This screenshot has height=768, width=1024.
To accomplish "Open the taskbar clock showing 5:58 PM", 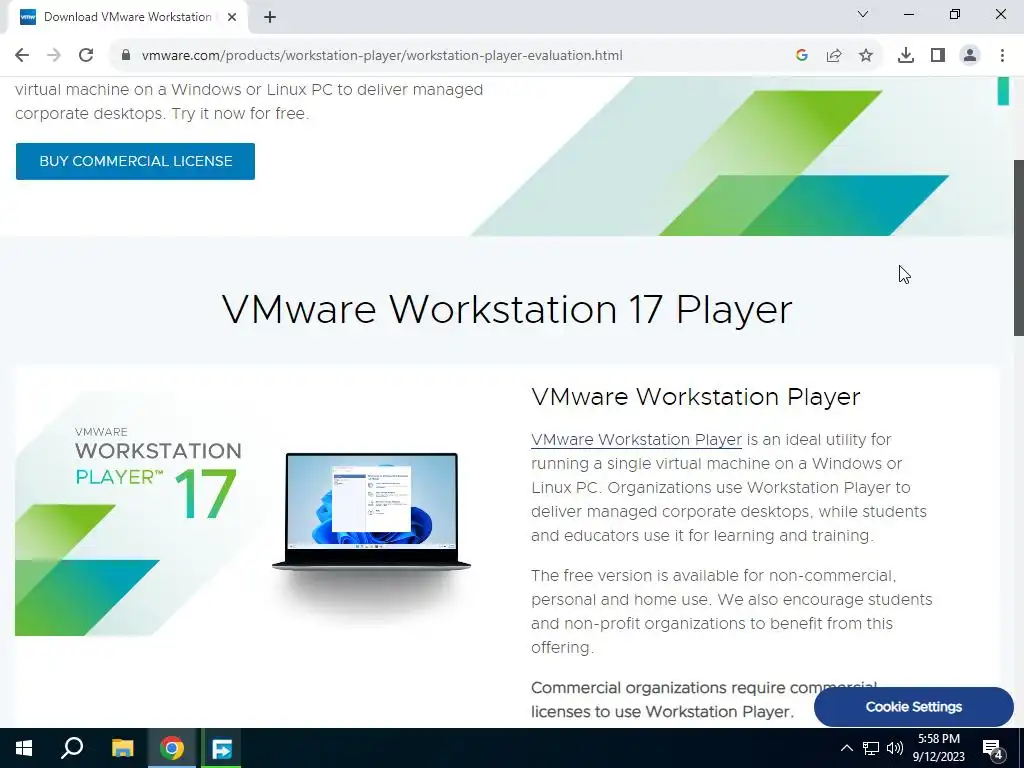I will click(938, 748).
